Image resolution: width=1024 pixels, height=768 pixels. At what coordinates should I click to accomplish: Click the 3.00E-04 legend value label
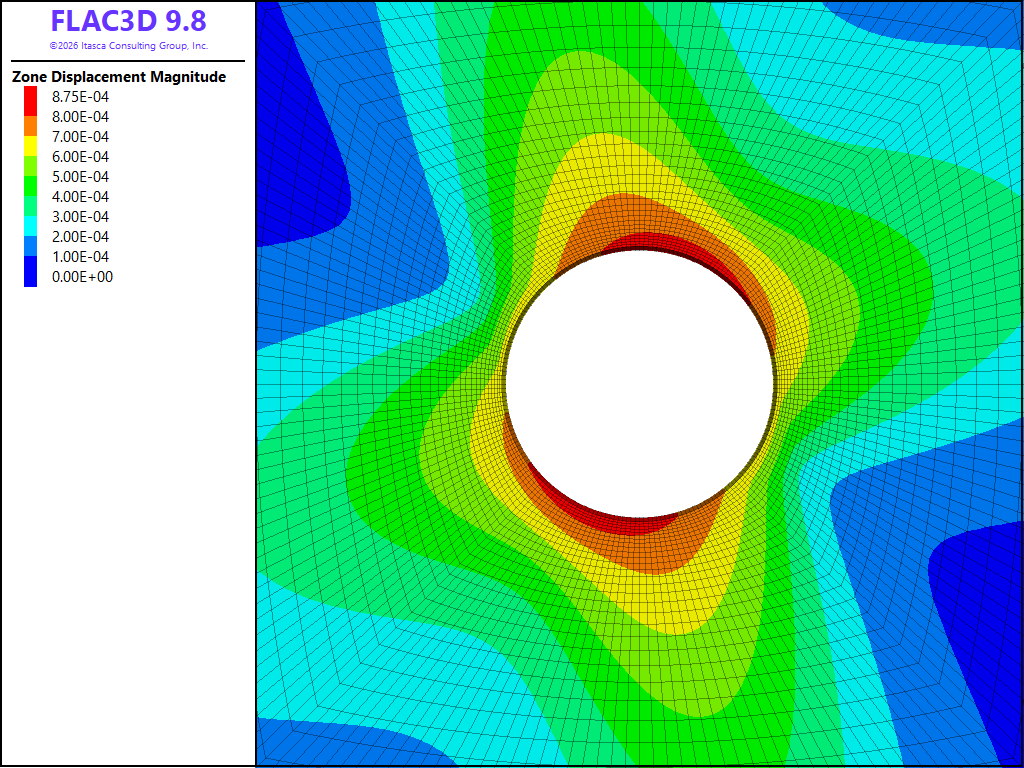point(80,217)
